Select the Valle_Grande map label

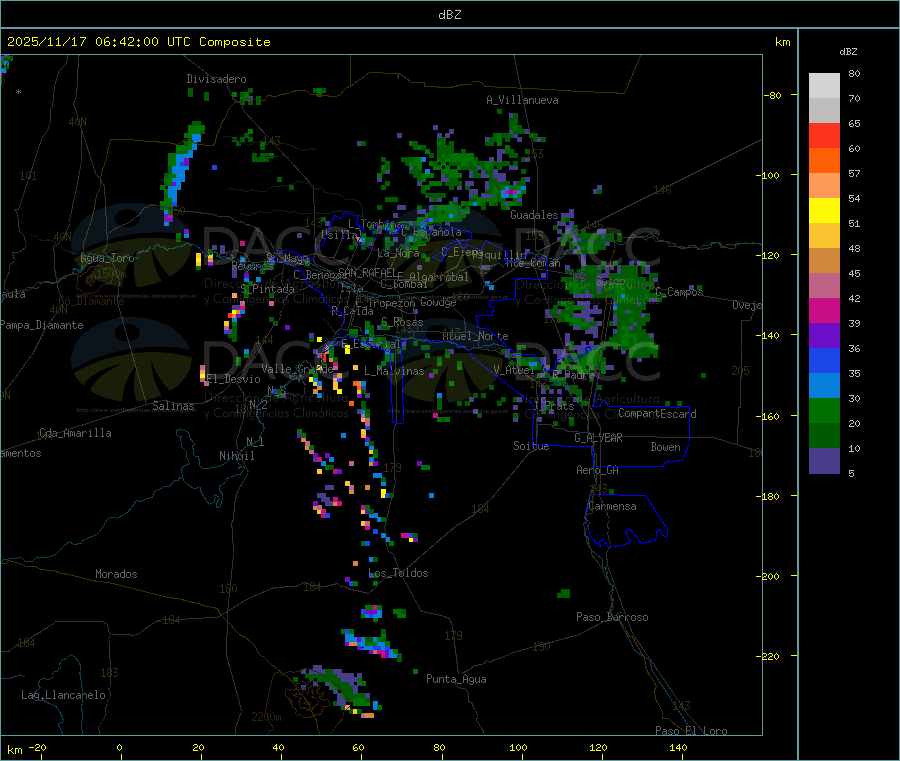pos(297,368)
